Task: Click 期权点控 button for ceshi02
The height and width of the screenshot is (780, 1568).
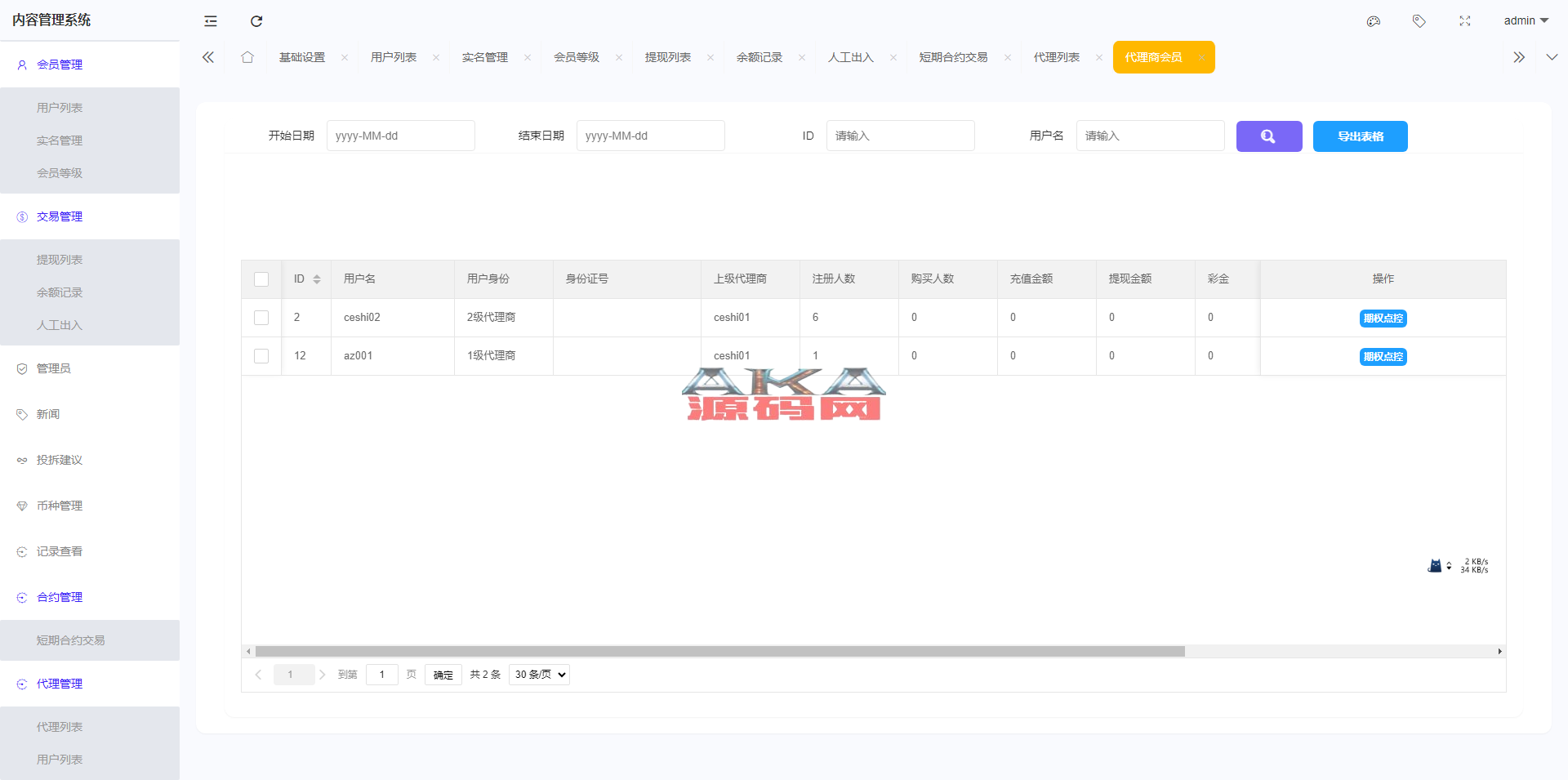Action: 1383,319
